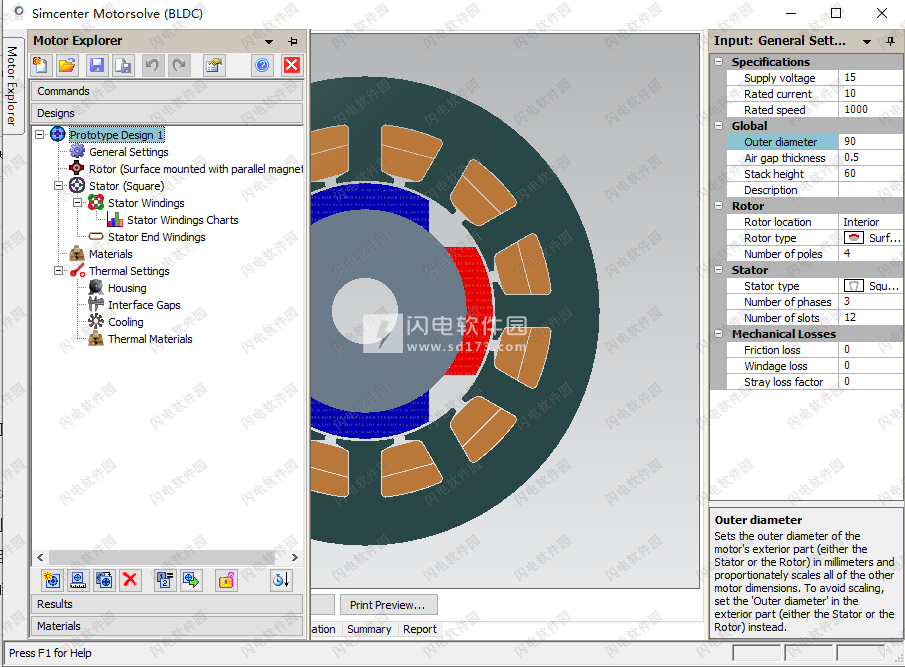Collapse the Specifications property group
The height and width of the screenshot is (667, 905).
pyautogui.click(x=719, y=61)
